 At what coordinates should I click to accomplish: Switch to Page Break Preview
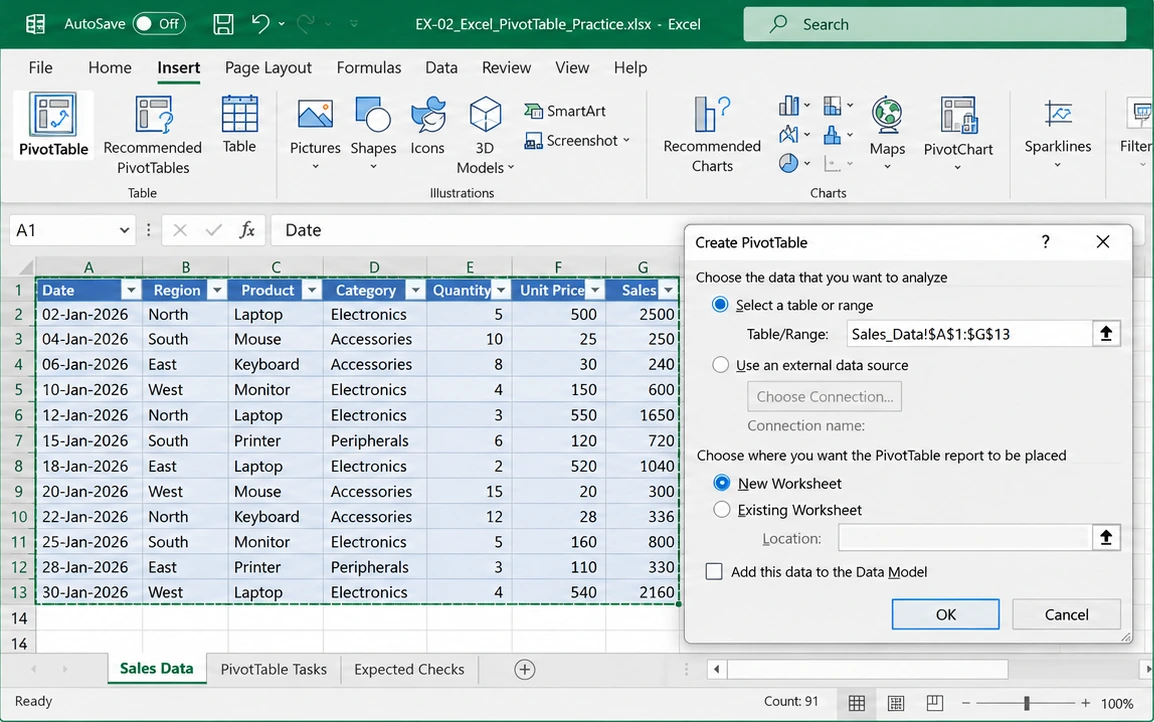click(935, 703)
